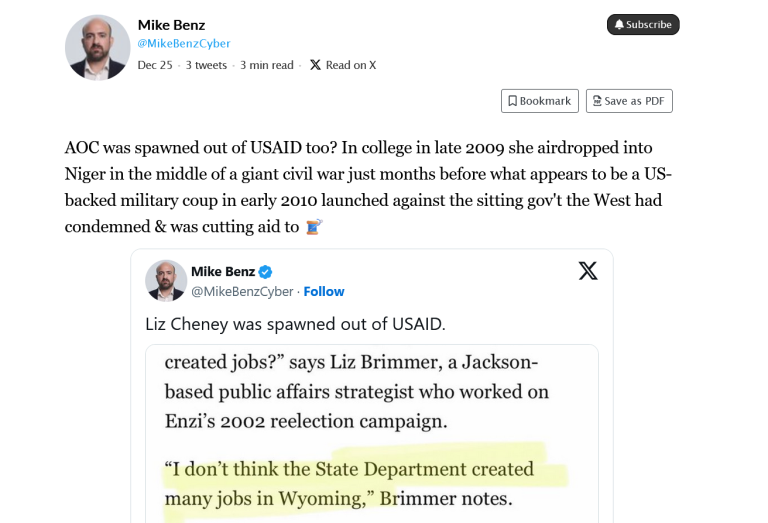Click the 3 tweets count

tap(206, 65)
